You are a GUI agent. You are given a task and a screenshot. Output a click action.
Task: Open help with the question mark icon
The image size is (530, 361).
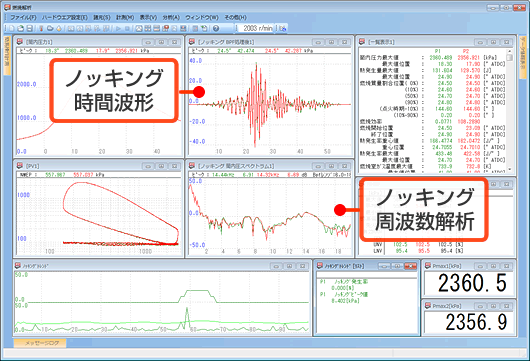pos(216,28)
